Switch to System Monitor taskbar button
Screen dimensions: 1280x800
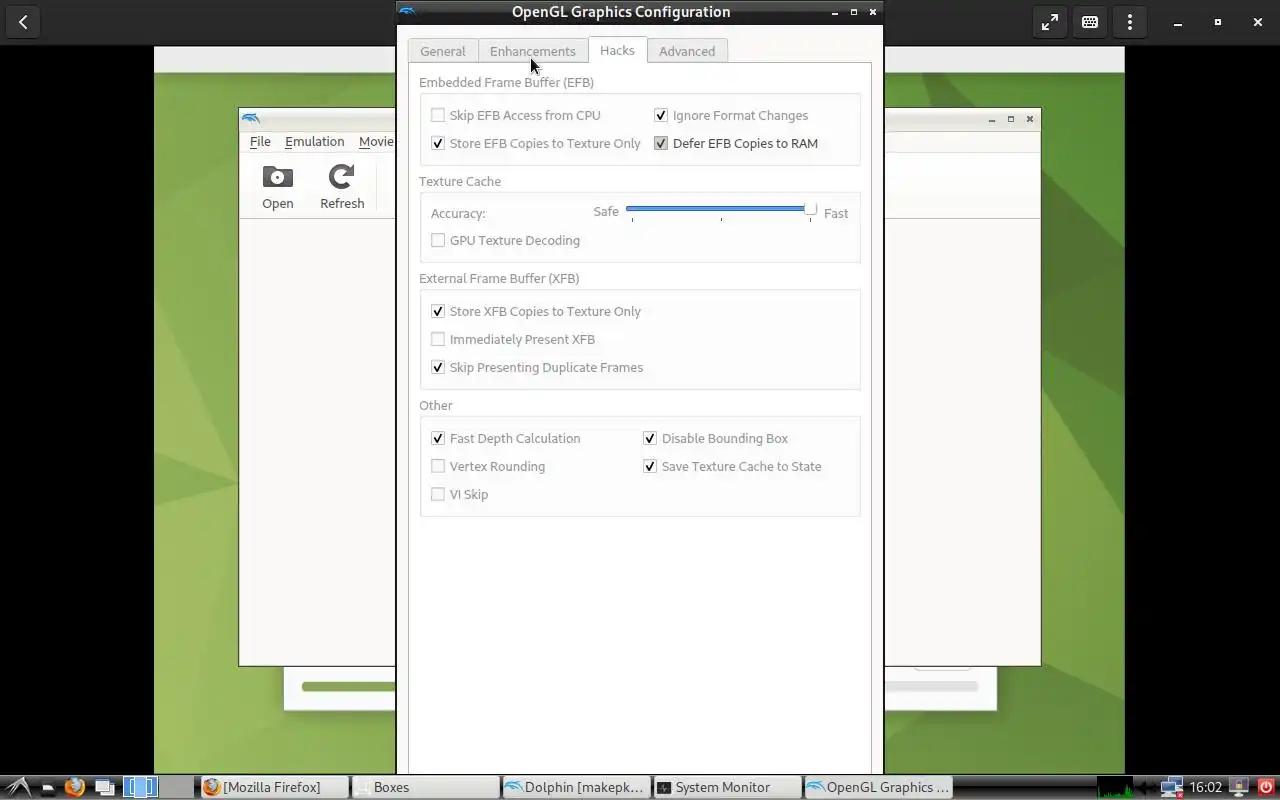[727, 787]
